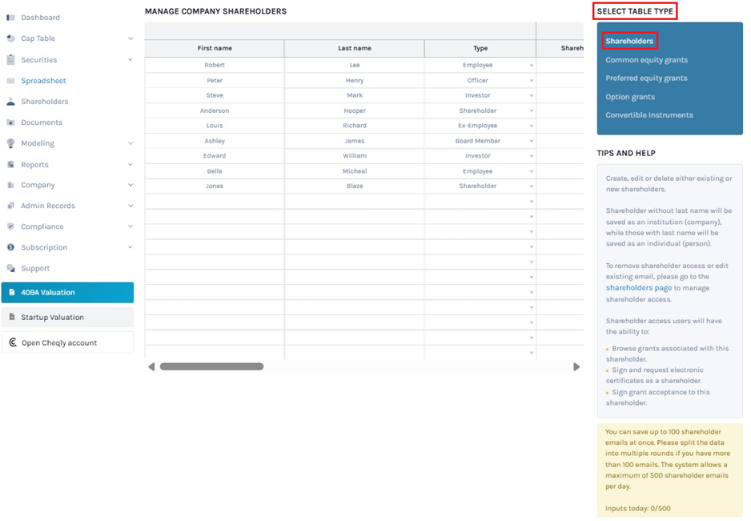Screen dimensions: 751x521
Task: Open Type dropdown for Ashley James
Action: pyautogui.click(x=531, y=141)
